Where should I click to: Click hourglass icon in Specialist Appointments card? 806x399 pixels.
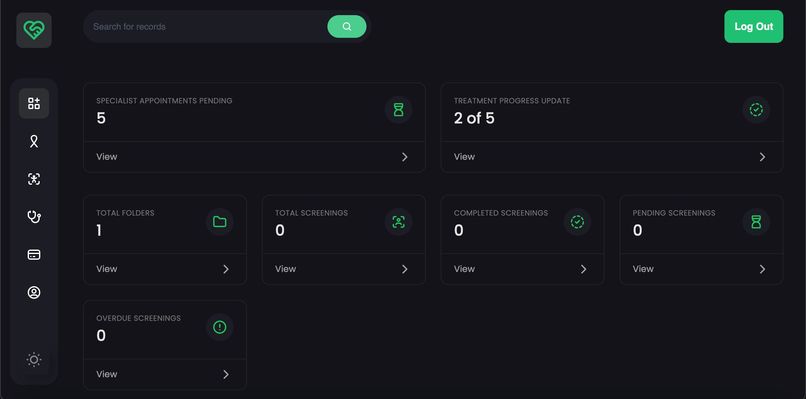[x=398, y=110]
